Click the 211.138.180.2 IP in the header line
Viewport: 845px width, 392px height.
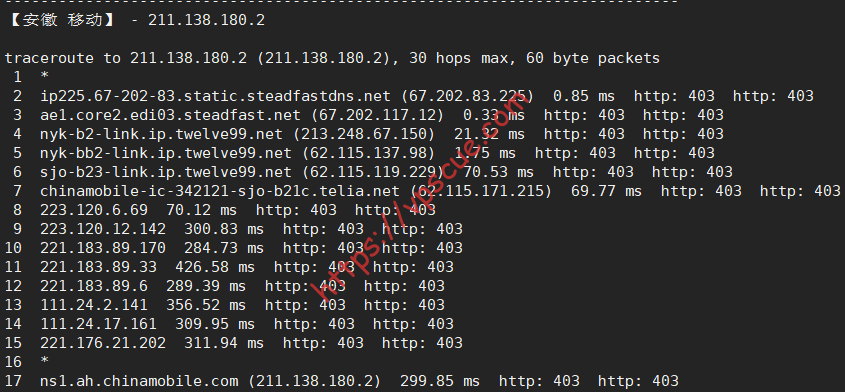point(206,20)
